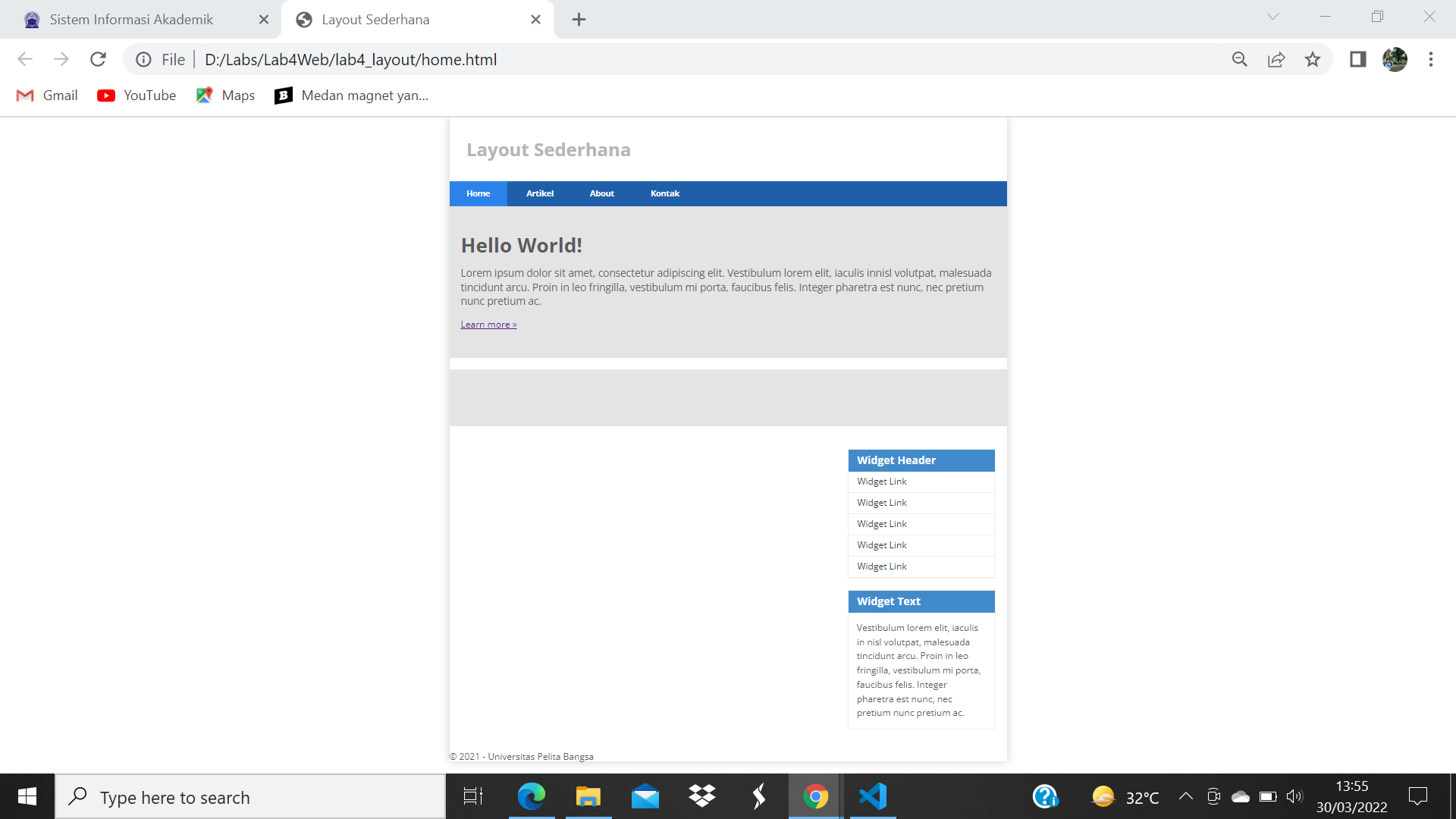The height and width of the screenshot is (819, 1456).
Task: Expand the tab search chevron
Action: point(1273,17)
